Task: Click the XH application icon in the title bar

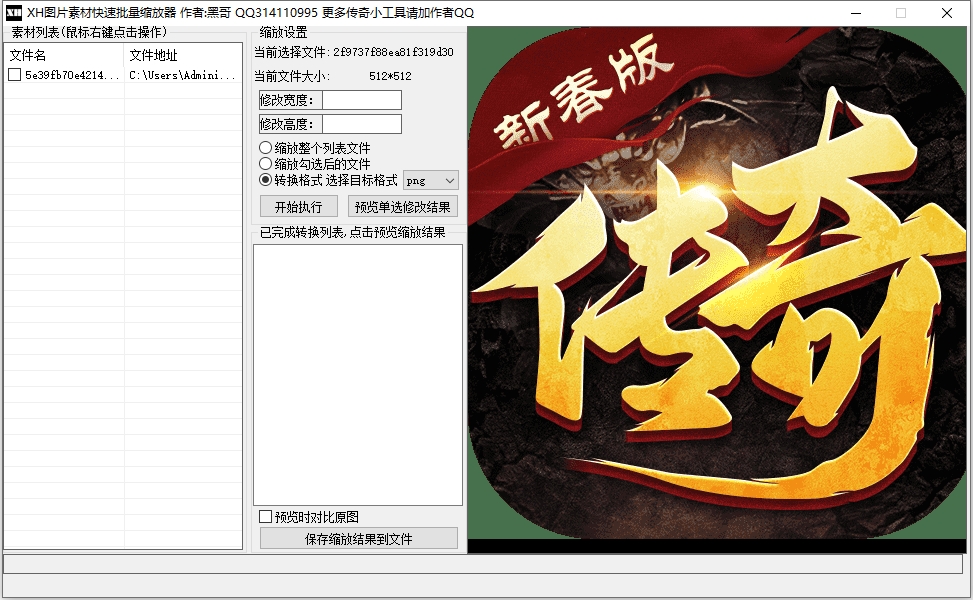Action: (x=13, y=13)
